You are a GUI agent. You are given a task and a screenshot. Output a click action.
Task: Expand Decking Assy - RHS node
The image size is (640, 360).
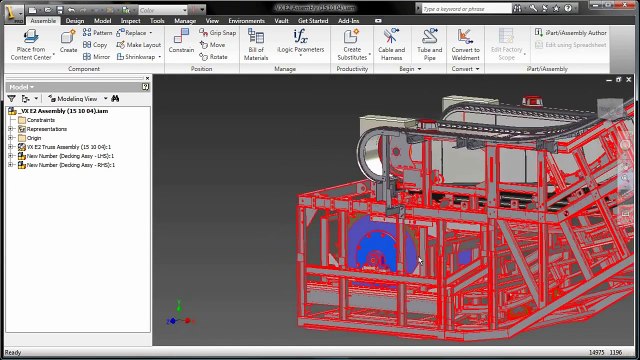[x=11, y=164]
